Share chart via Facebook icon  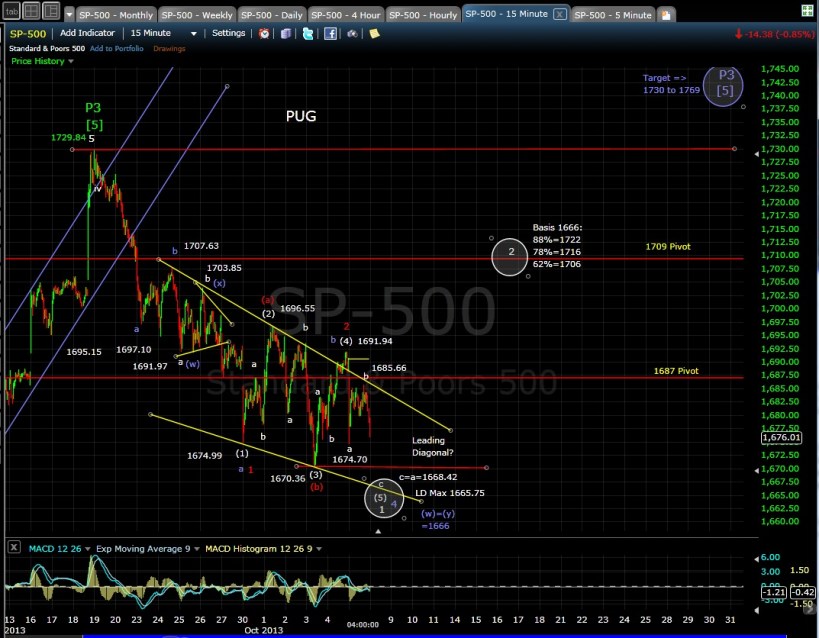(x=330, y=34)
